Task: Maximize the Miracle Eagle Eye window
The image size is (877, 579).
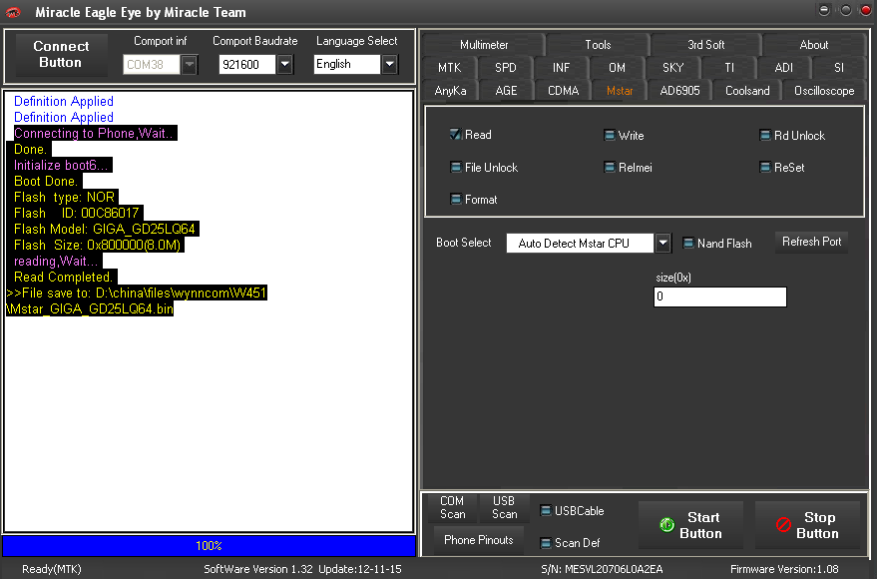Action: [x=845, y=10]
